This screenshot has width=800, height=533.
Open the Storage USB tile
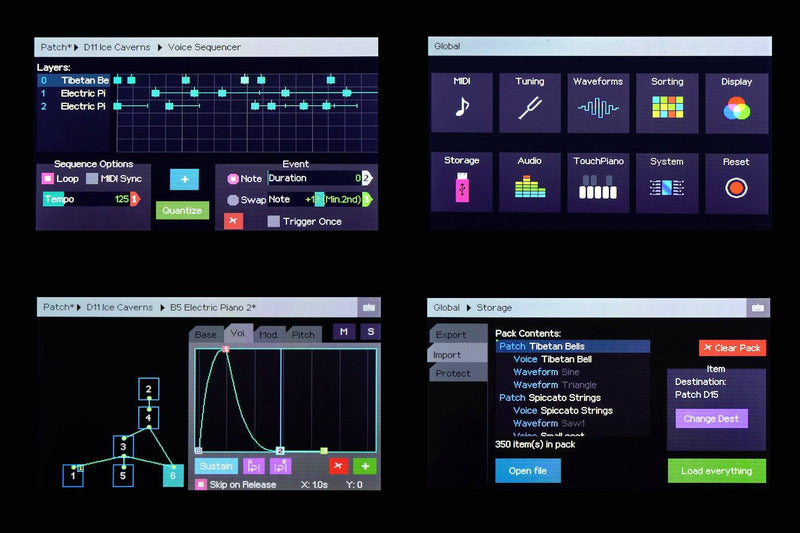pos(461,182)
